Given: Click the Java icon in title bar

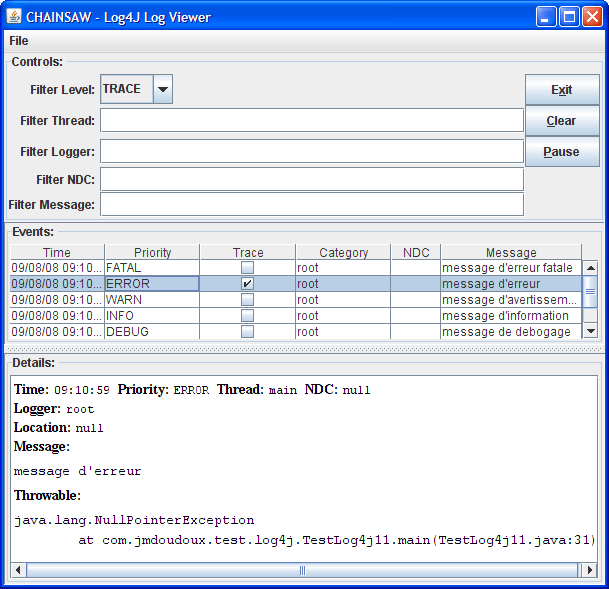Looking at the screenshot, I should [x=14, y=16].
